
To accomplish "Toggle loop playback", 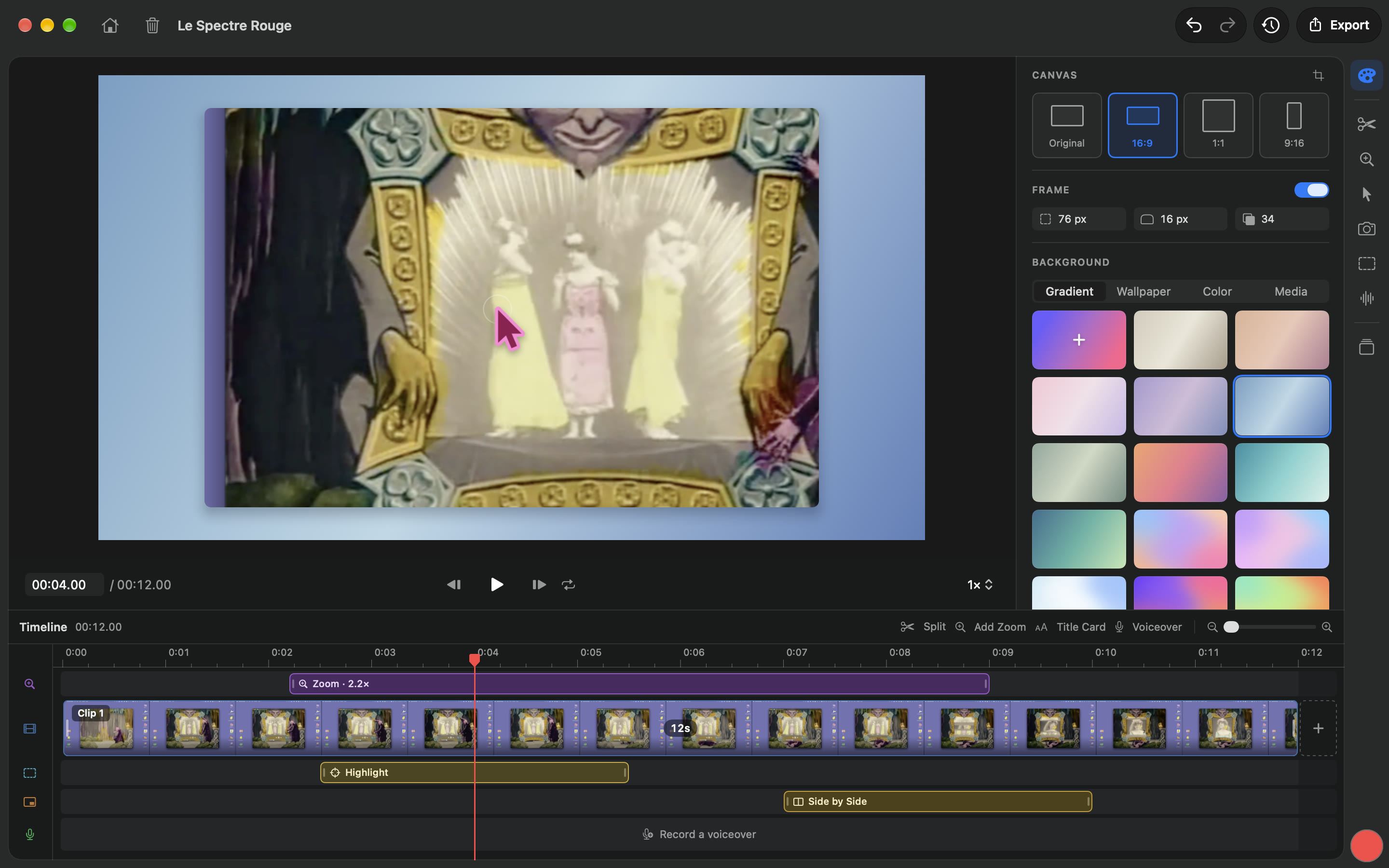I will [568, 584].
